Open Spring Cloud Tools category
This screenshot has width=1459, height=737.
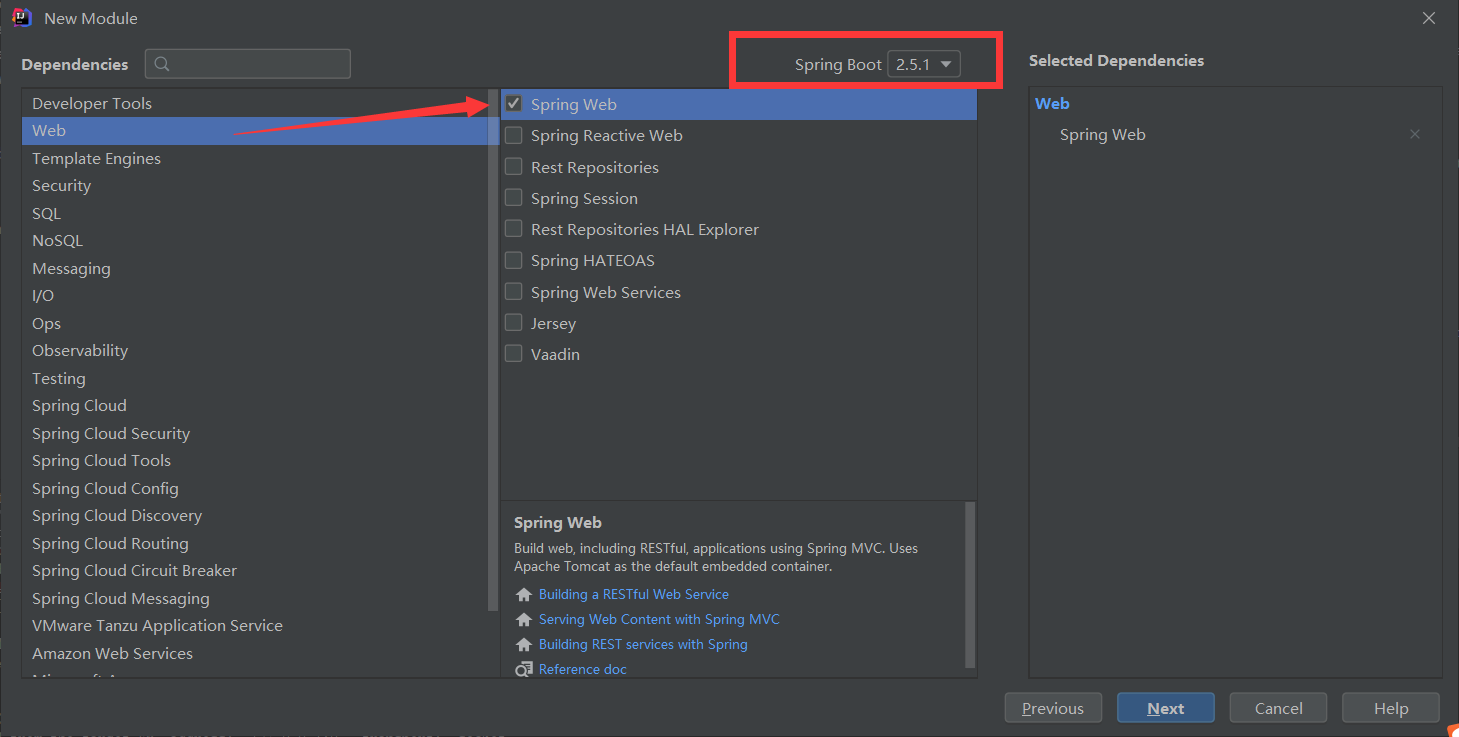(254, 461)
